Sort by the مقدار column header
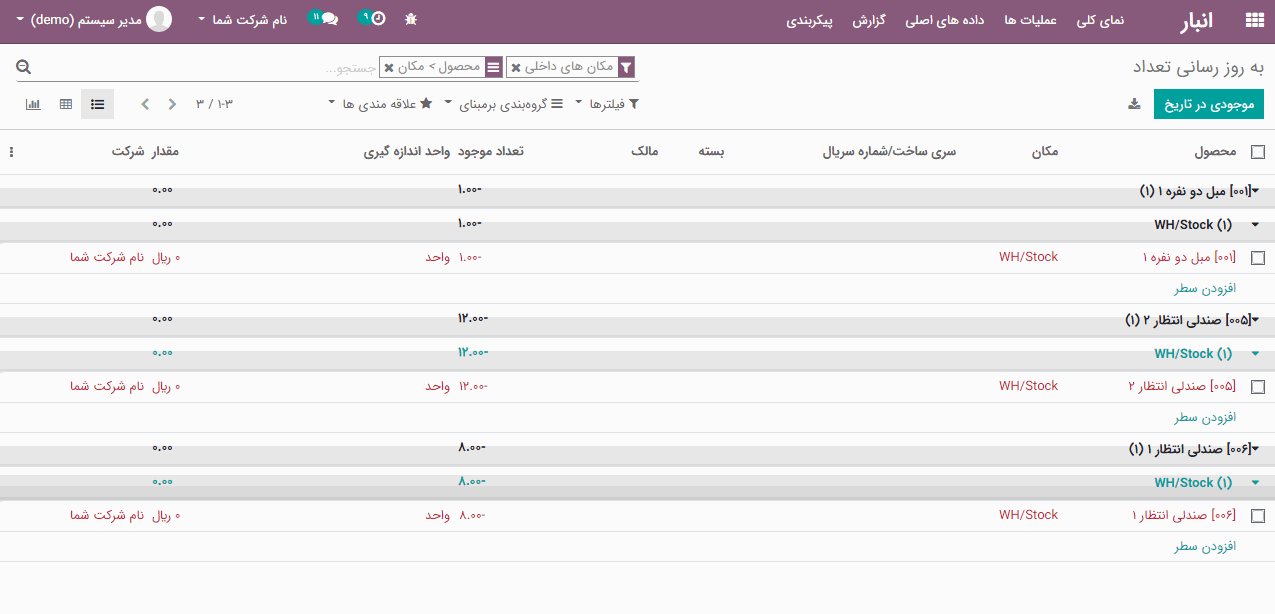1275x614 pixels. click(x=165, y=152)
